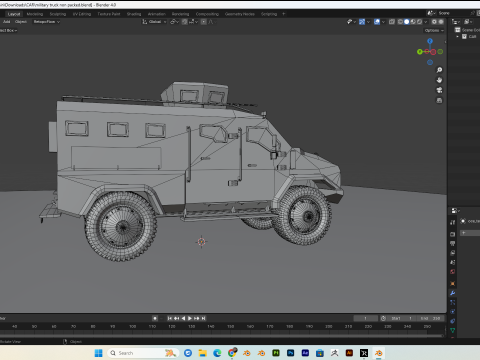The width and height of the screenshot is (480, 360).
Task: Click the taskbar Search box
Action: tap(143, 353)
